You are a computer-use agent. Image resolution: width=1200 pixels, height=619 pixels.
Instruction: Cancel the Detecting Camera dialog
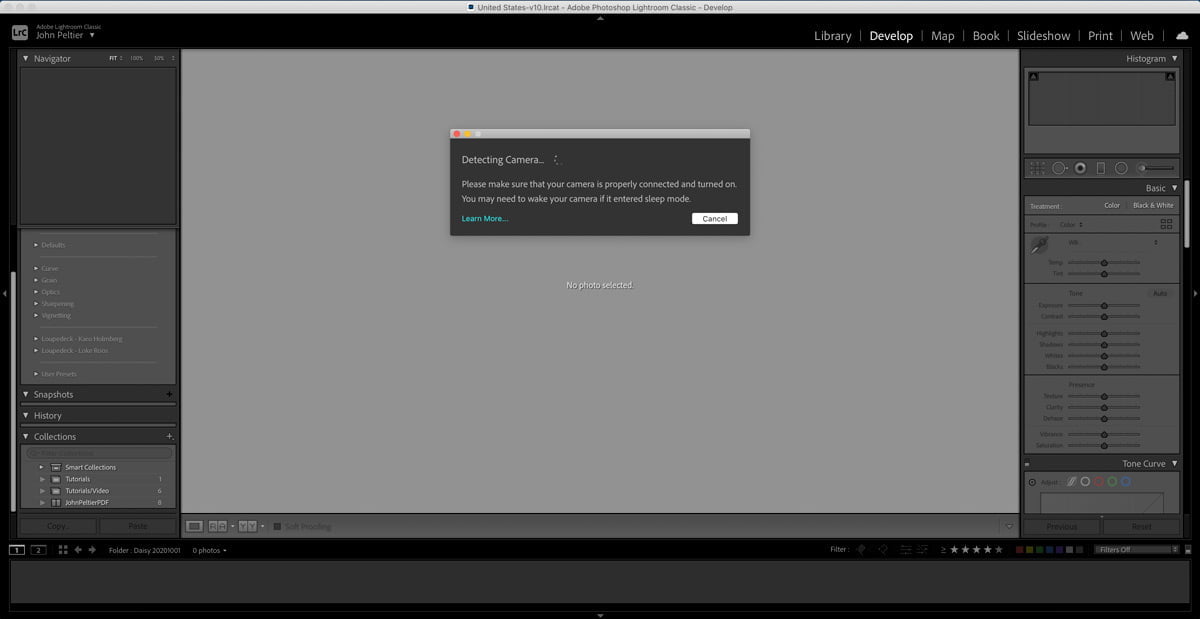[715, 218]
